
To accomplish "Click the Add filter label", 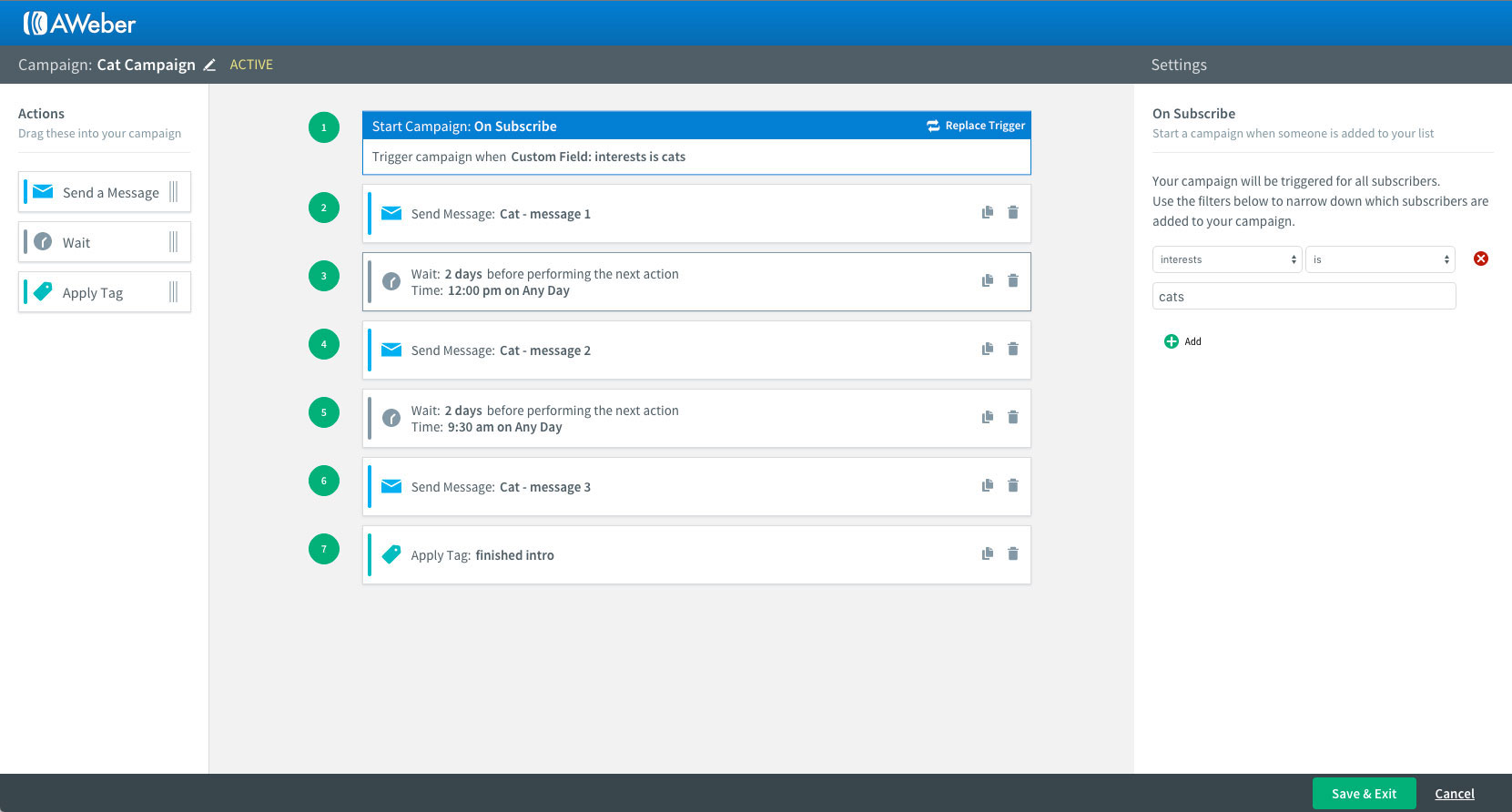I will pyautogui.click(x=1192, y=341).
